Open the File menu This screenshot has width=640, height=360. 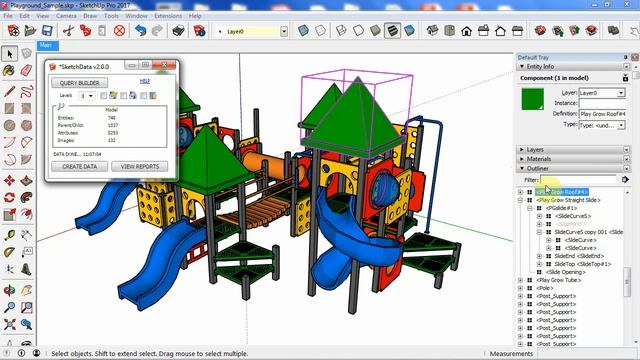click(8, 16)
